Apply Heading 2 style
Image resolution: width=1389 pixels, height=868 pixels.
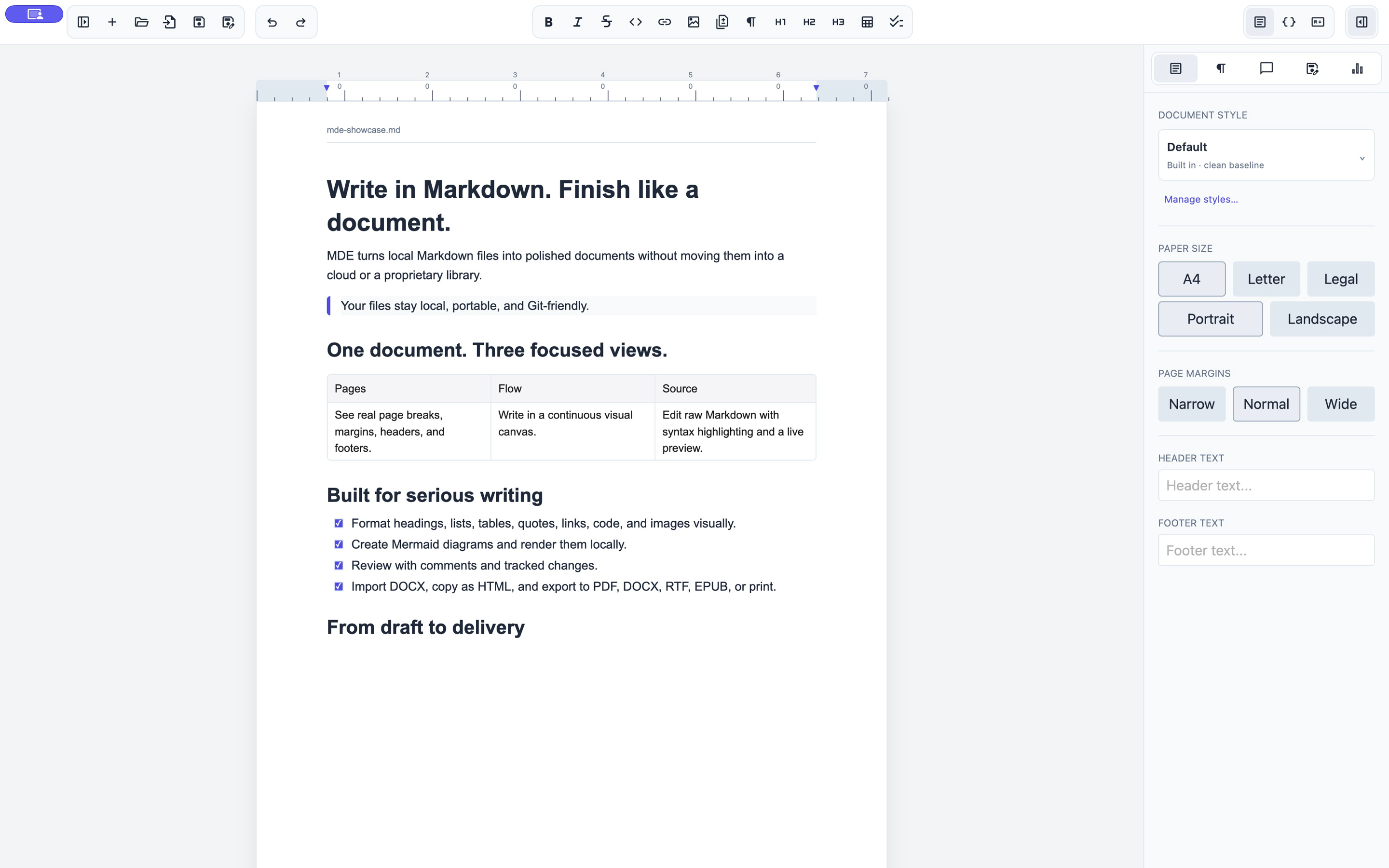[x=809, y=22]
